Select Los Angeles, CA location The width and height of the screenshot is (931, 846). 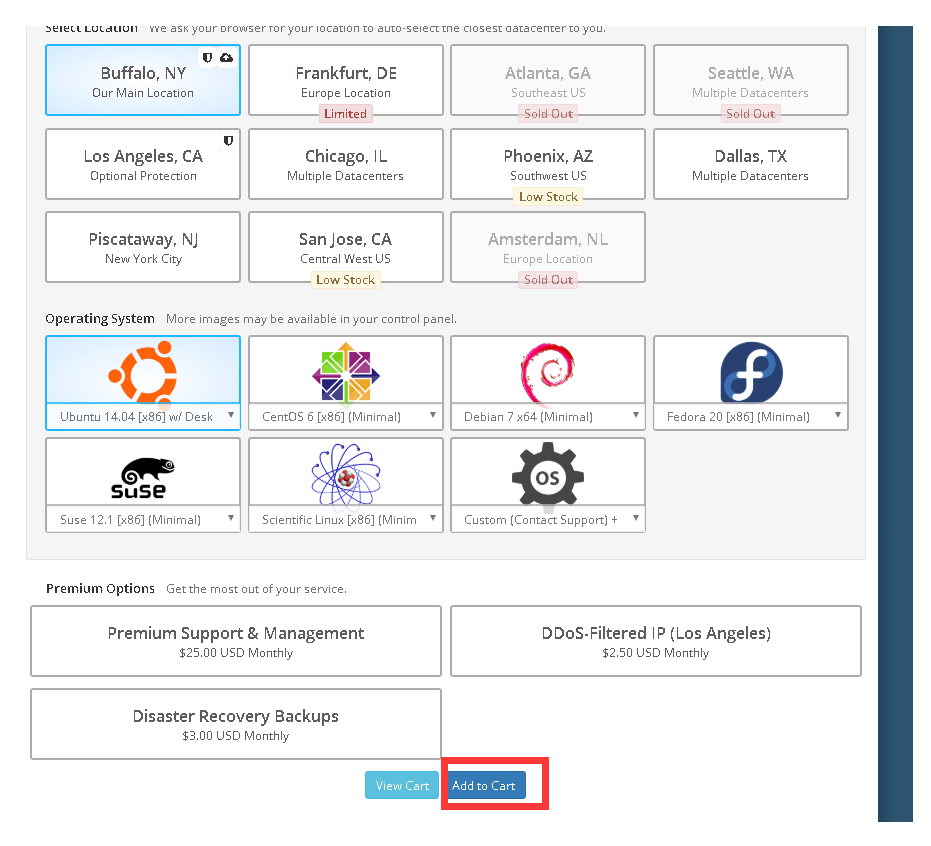143,164
